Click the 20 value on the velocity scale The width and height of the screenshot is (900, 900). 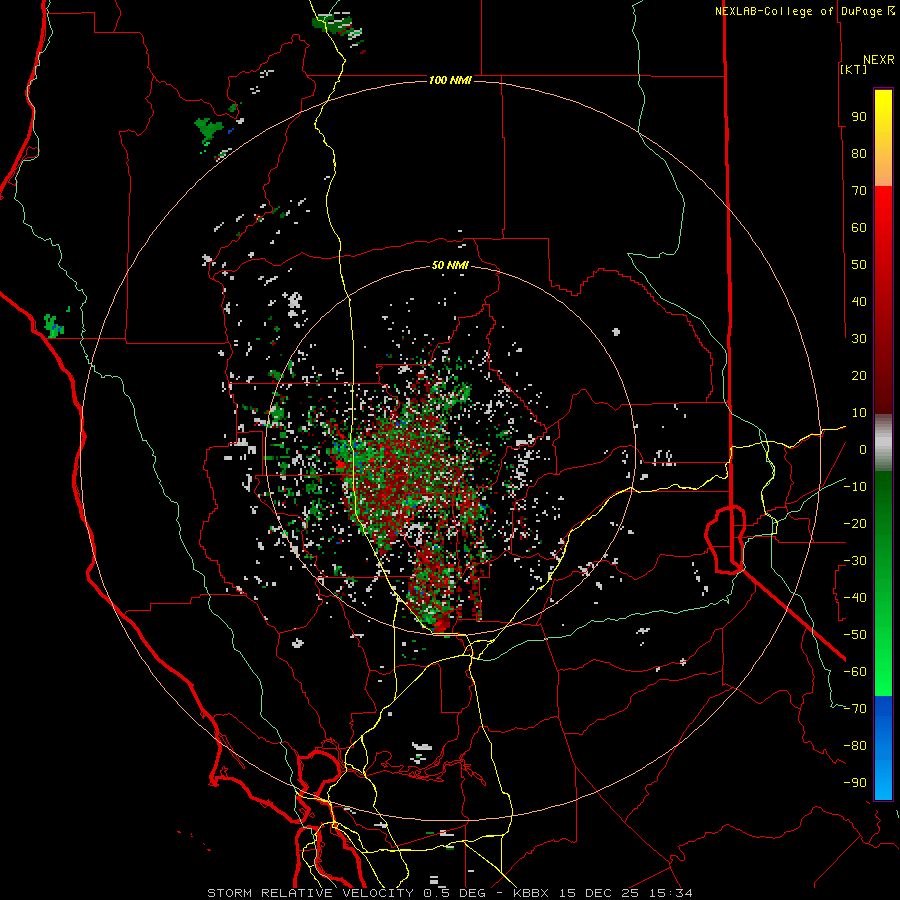(x=859, y=375)
